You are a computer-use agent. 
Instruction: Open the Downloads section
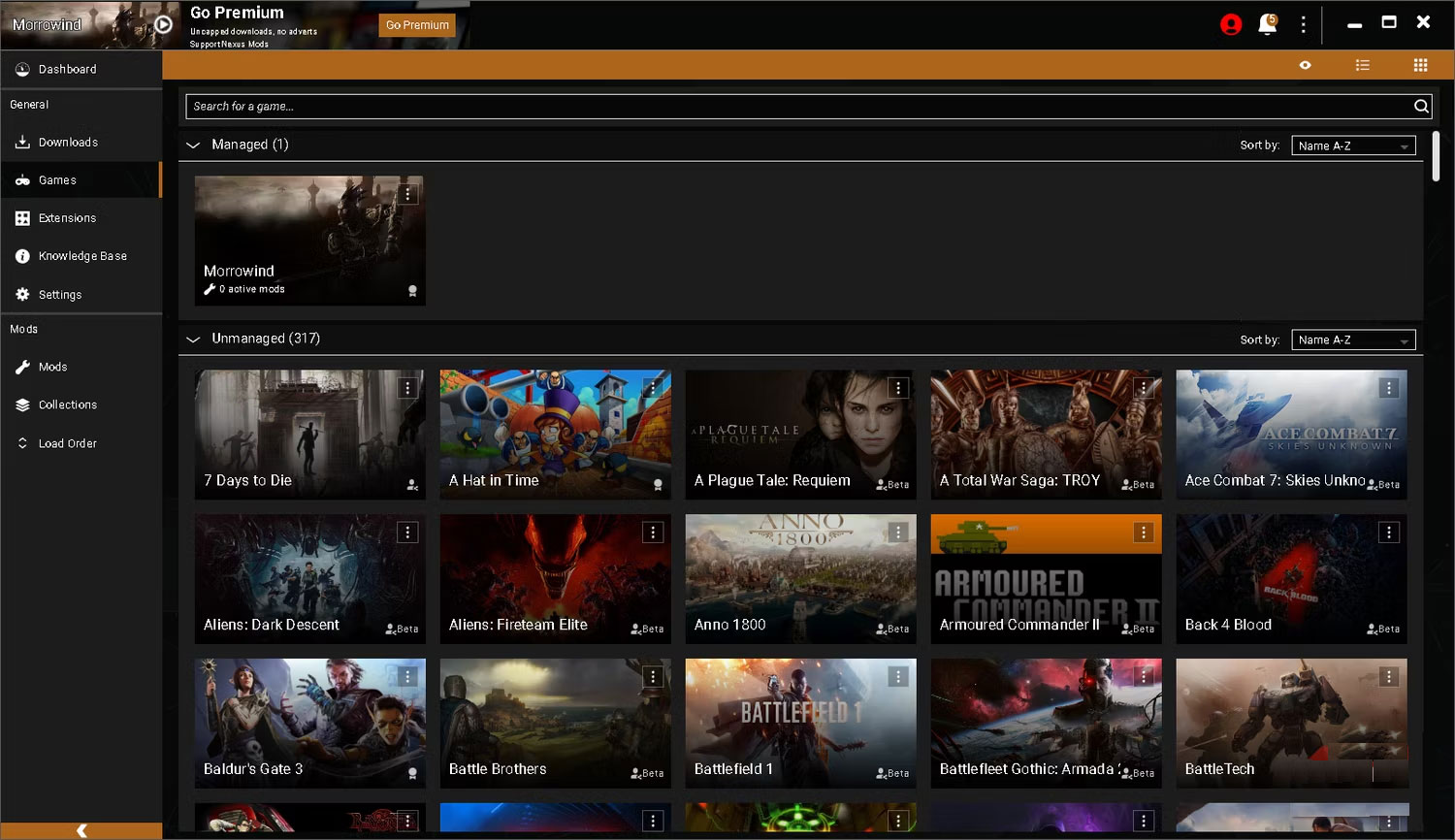[x=67, y=142]
